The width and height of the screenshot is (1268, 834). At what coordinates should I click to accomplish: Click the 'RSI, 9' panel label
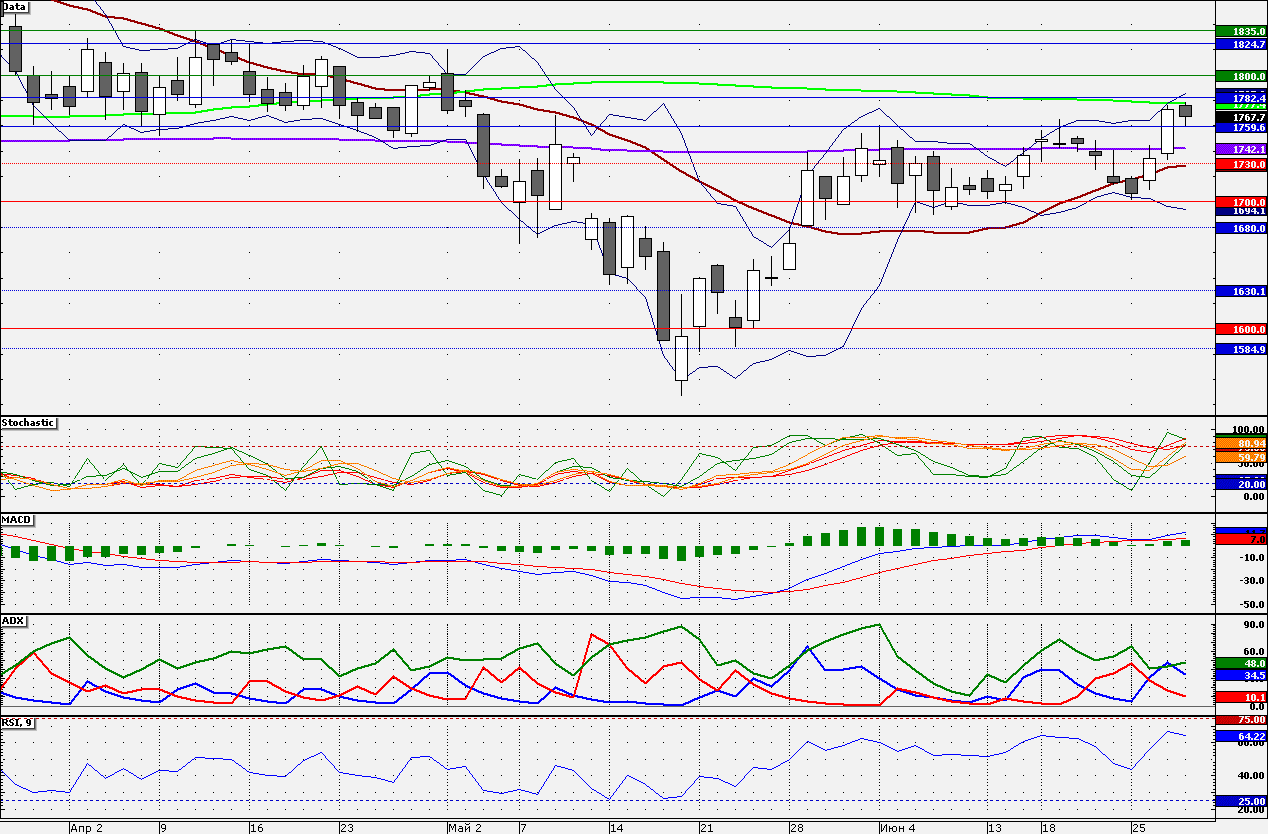click(x=18, y=724)
